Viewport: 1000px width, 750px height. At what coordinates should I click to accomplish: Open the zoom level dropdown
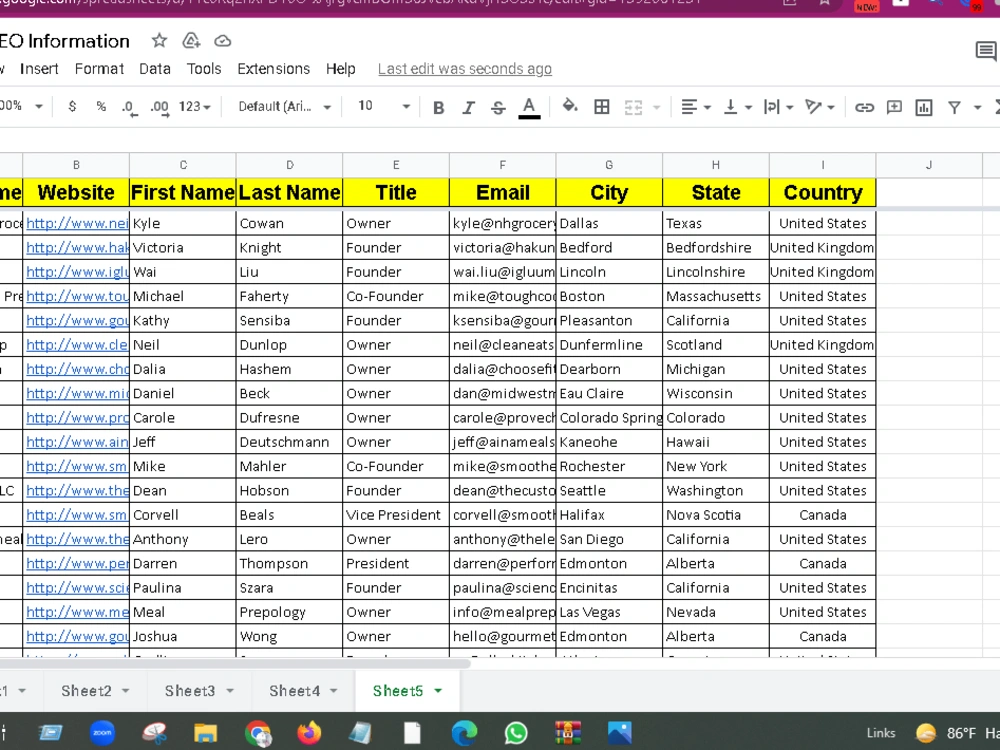coord(21,106)
